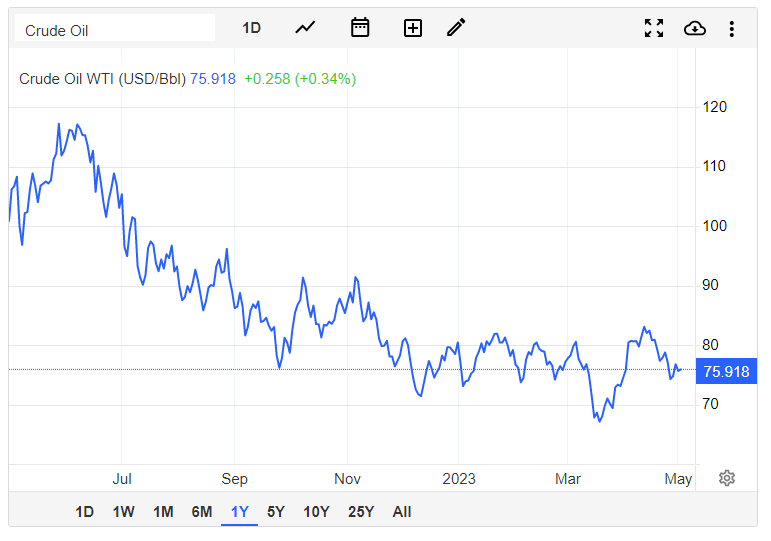Click the 75.918 current price tag on axis
Screen dimensions: 771x541
coord(726,371)
